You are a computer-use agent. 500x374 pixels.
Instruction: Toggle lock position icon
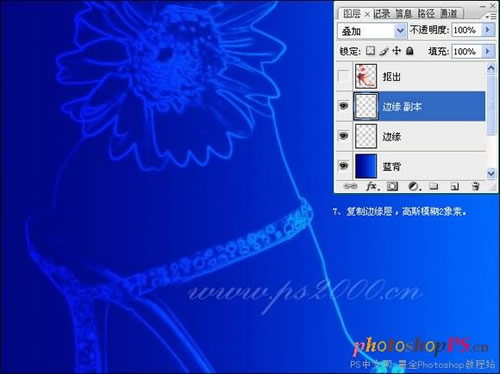click(396, 51)
